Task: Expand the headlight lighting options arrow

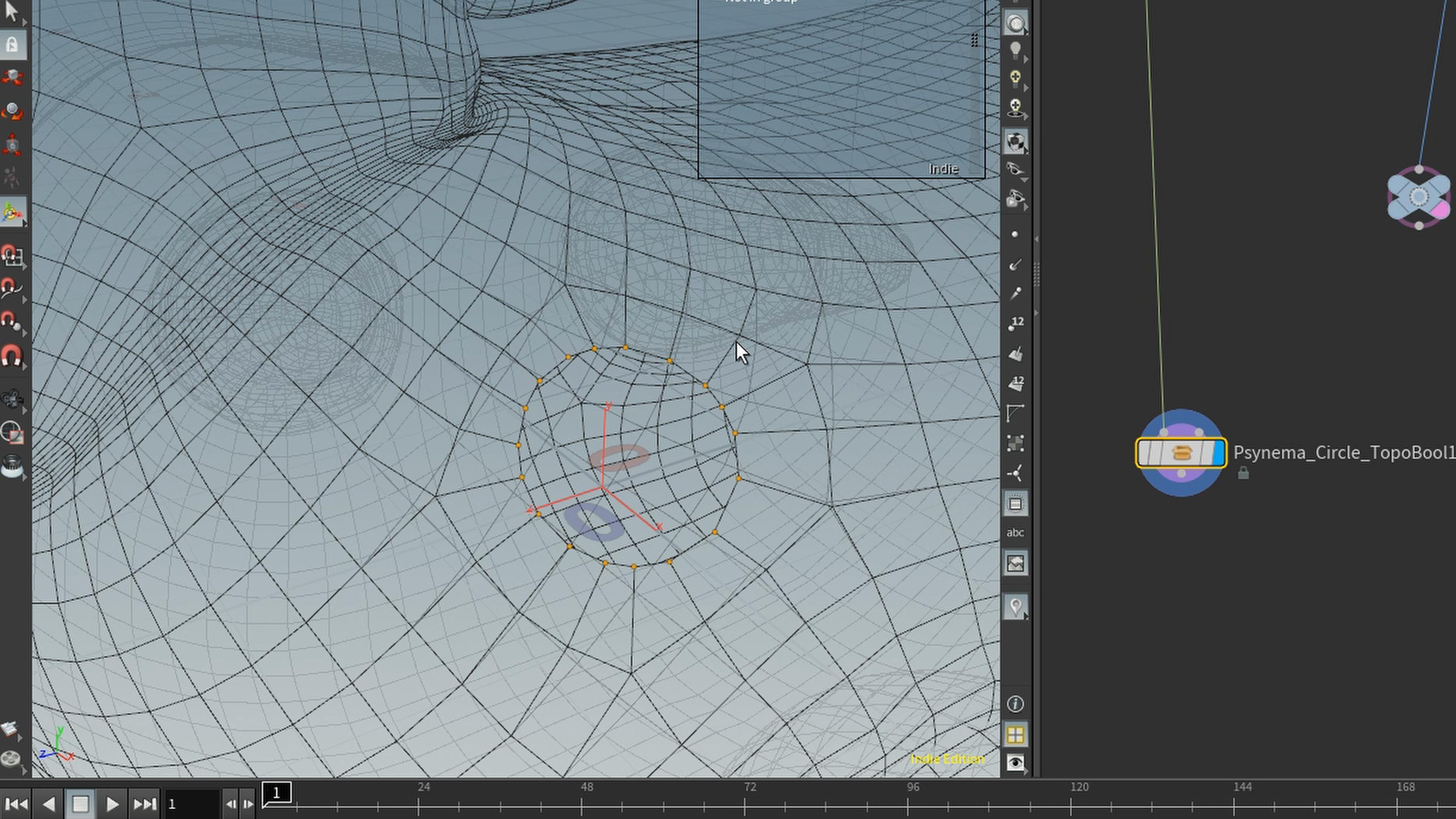Action: coord(1025,60)
